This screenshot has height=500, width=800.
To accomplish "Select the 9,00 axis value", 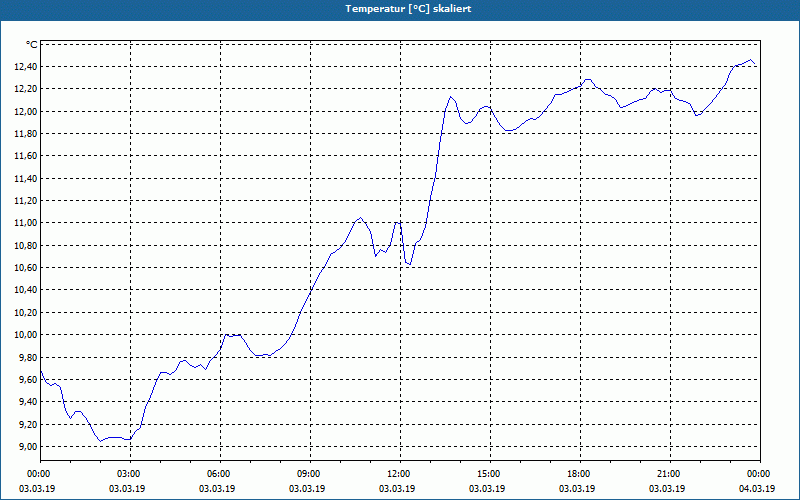I will 28,446.
